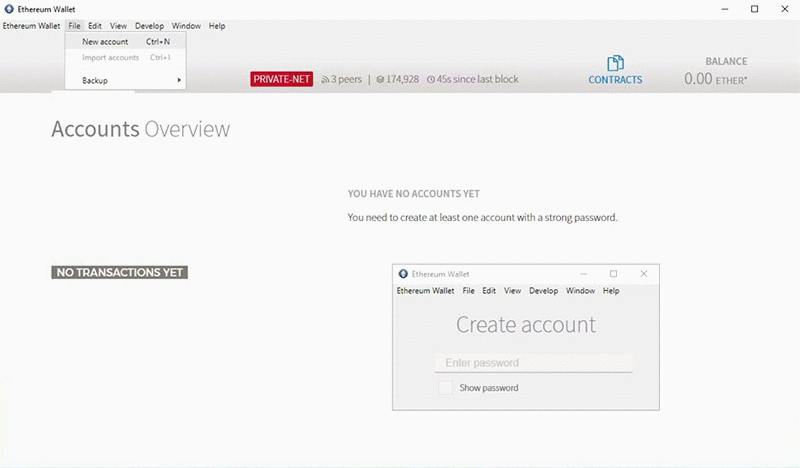Viewport: 800px width, 468px height.
Task: Choose New account from File menu
Action: click(126, 42)
